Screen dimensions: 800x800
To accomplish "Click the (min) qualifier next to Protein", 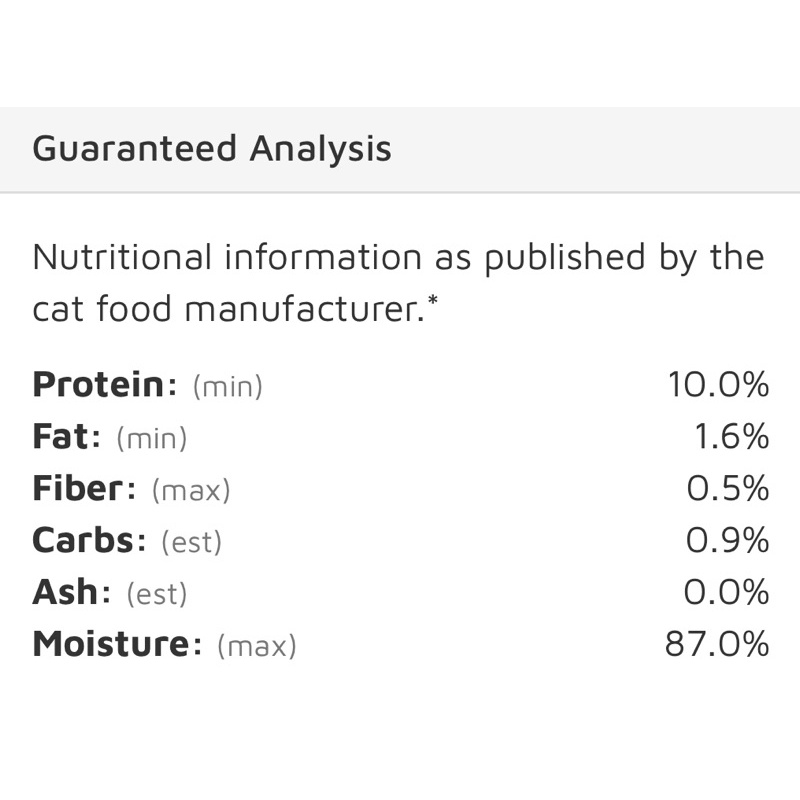I will point(228,386).
